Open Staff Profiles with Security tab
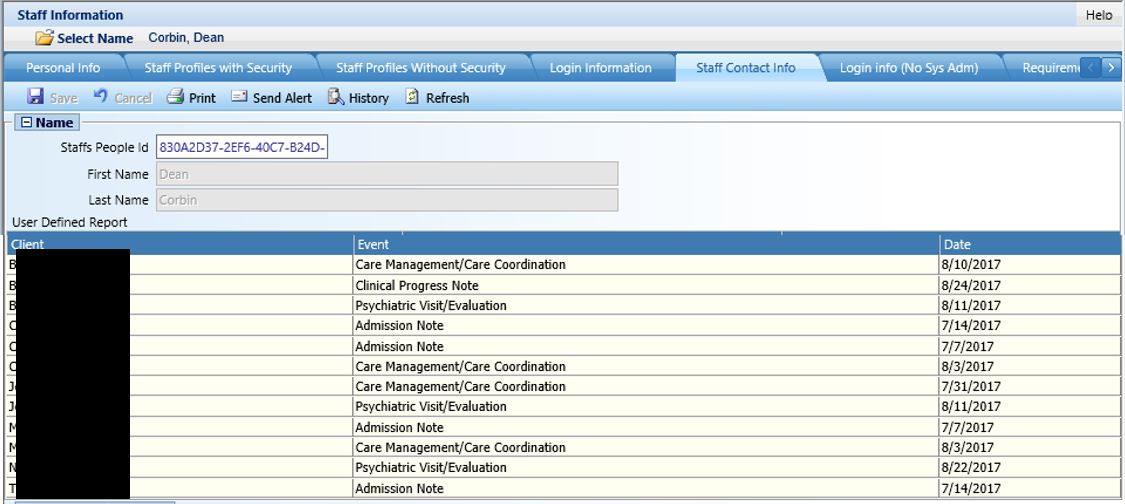1125x504 pixels. [x=218, y=68]
